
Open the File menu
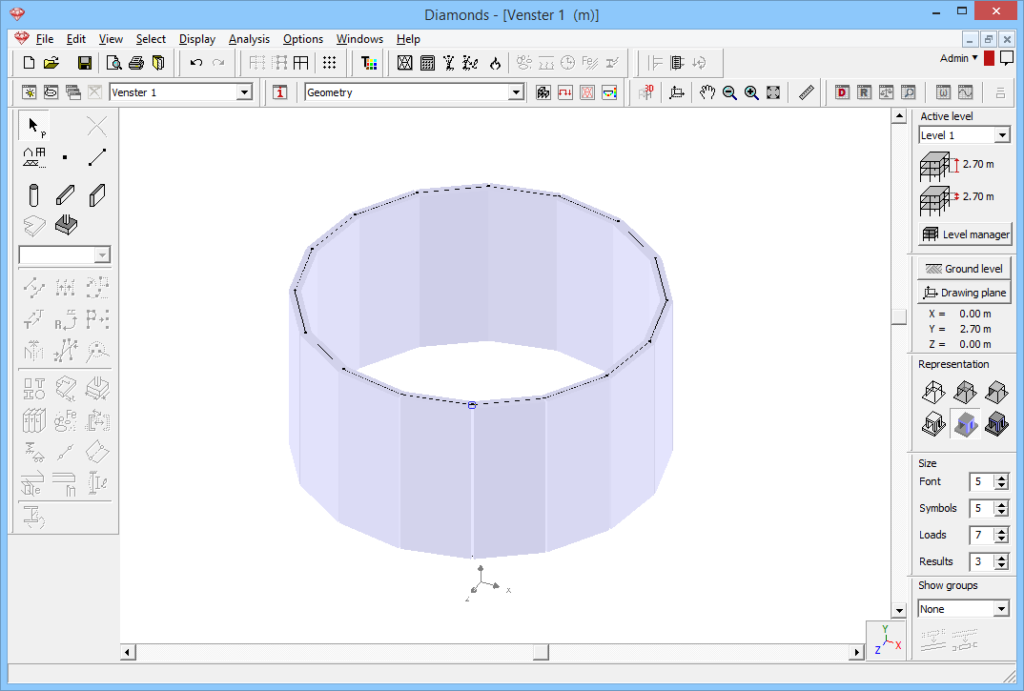click(44, 39)
